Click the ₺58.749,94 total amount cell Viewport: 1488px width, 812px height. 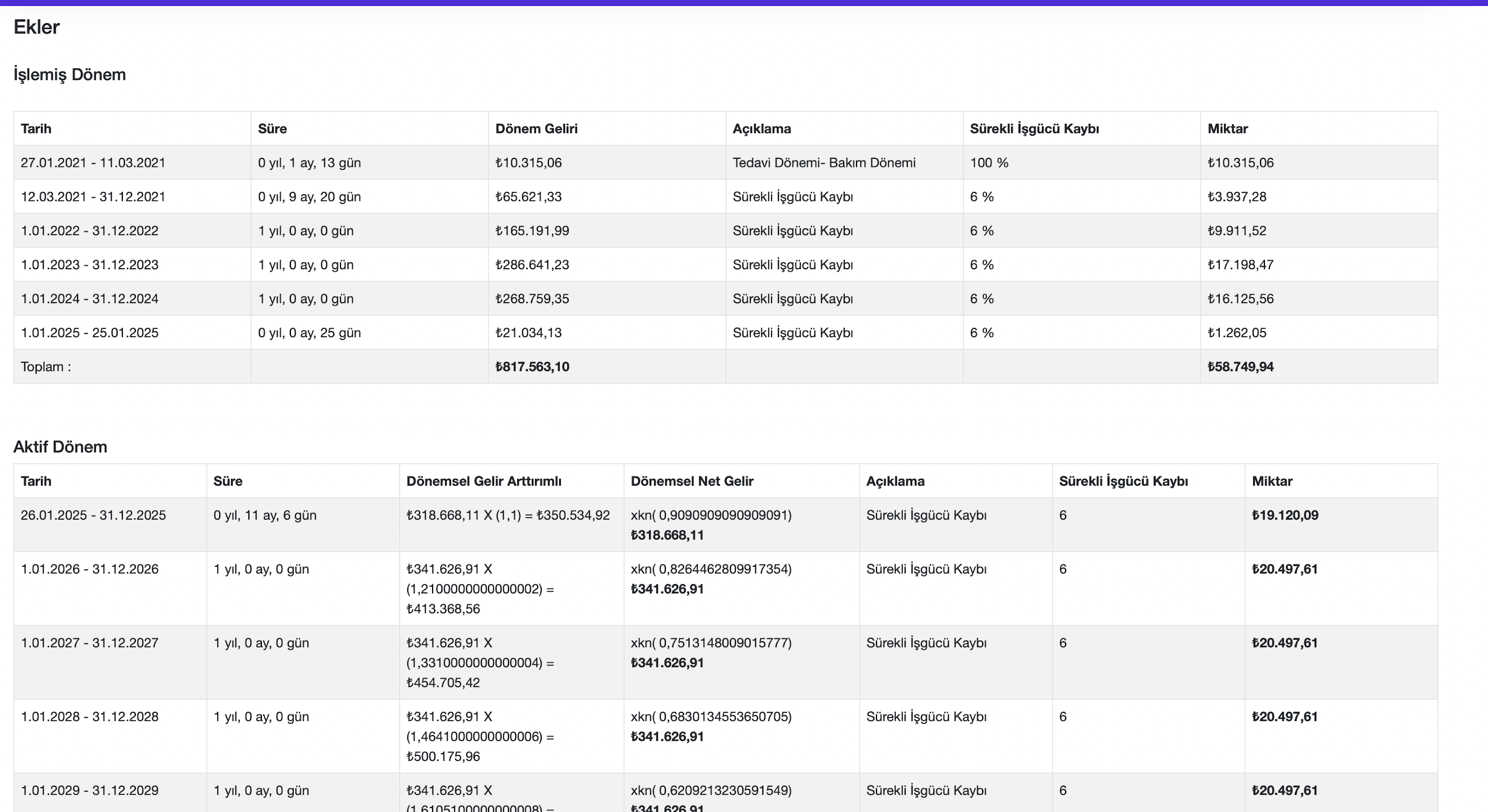(x=1240, y=366)
